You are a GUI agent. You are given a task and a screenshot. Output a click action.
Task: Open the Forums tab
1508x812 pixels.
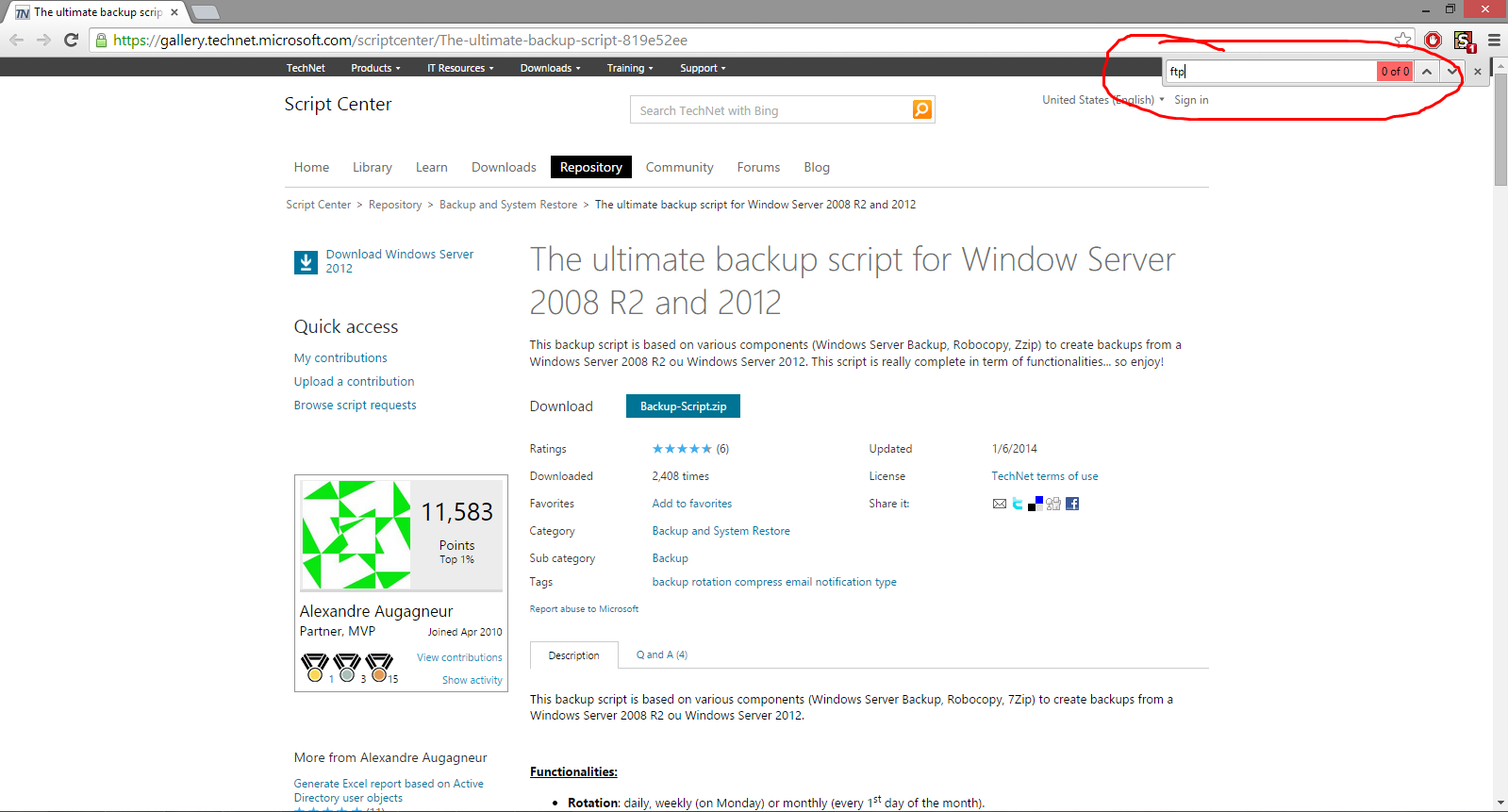[x=758, y=167]
